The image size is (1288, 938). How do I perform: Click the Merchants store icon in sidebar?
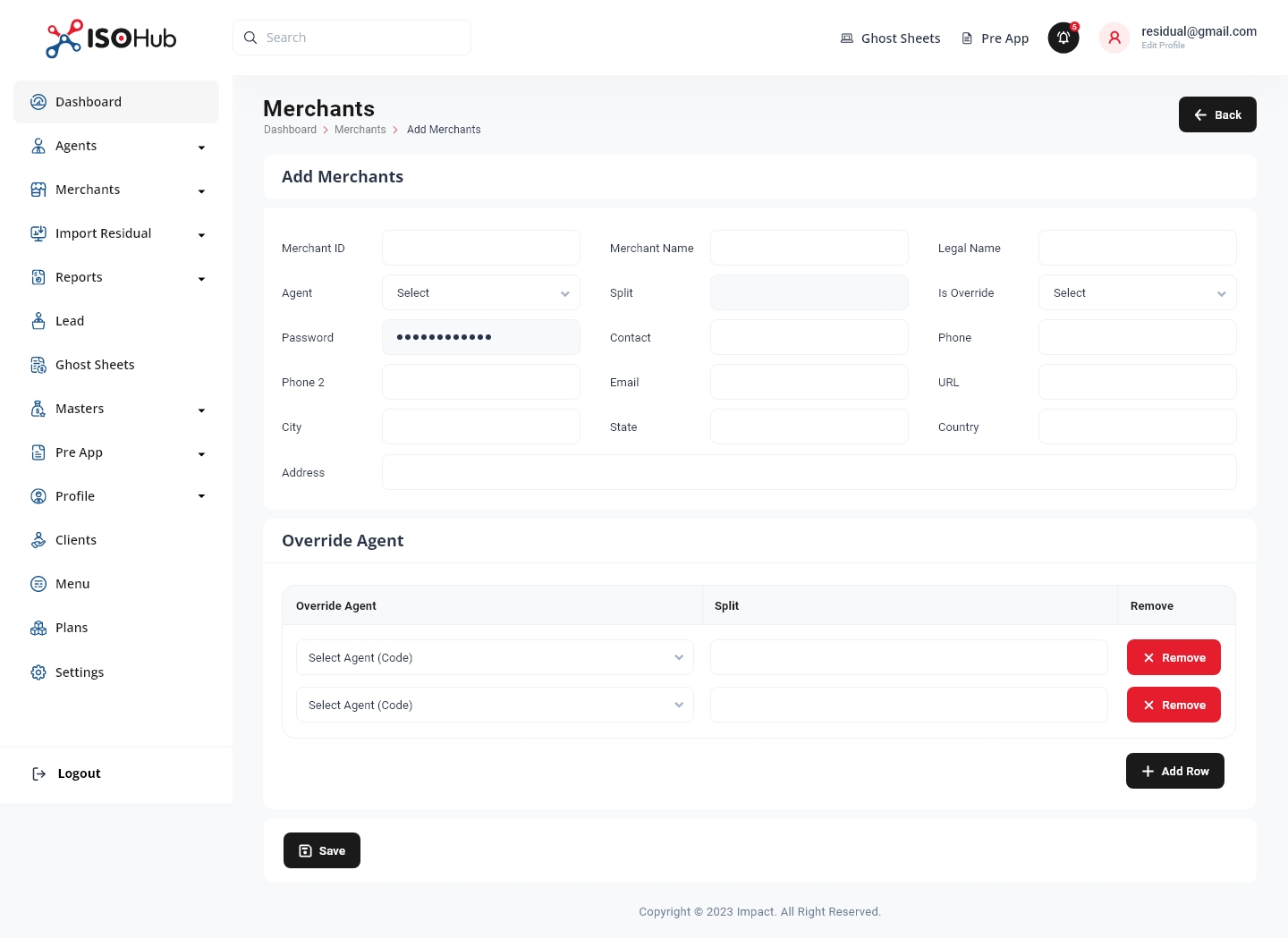click(x=38, y=190)
